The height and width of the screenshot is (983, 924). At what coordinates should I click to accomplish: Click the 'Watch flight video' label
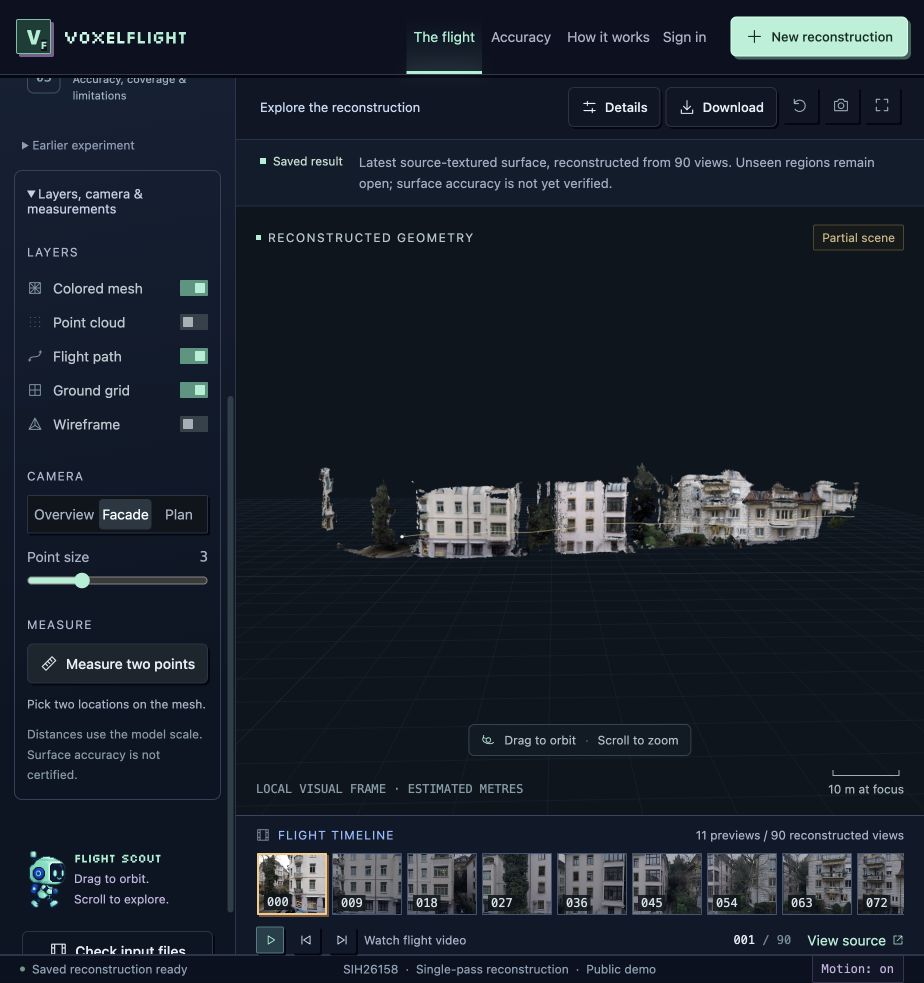(x=415, y=940)
